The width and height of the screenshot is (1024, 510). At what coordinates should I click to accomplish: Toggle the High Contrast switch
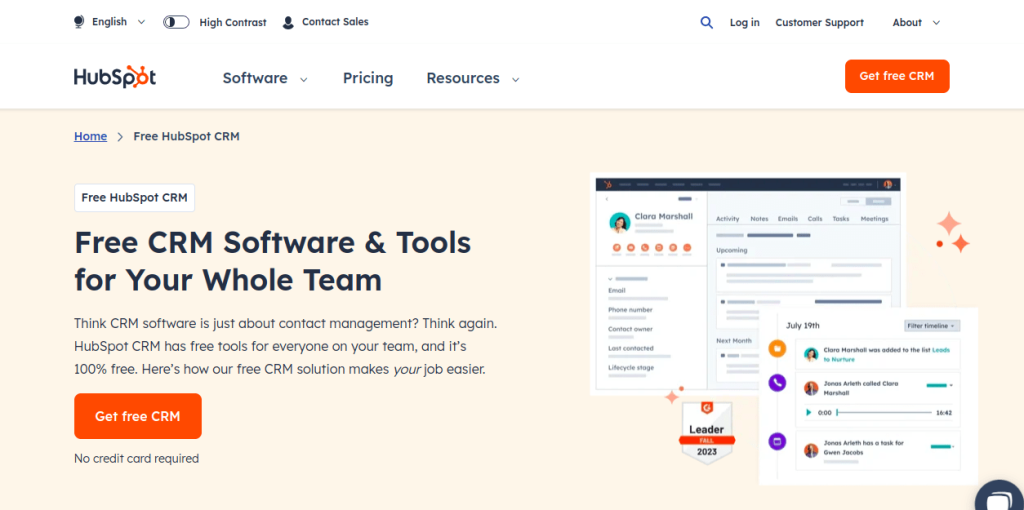[x=176, y=22]
